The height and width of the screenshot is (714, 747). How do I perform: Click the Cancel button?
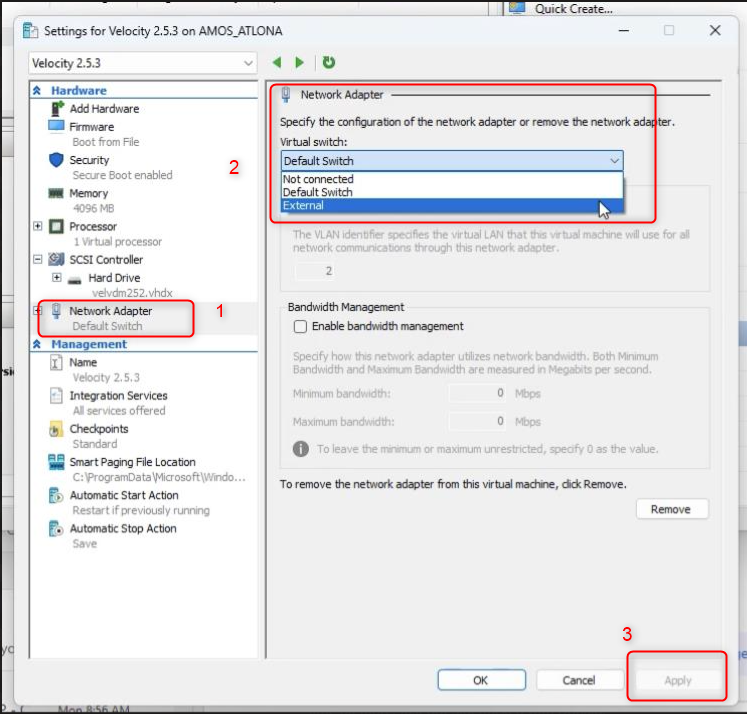tap(579, 680)
